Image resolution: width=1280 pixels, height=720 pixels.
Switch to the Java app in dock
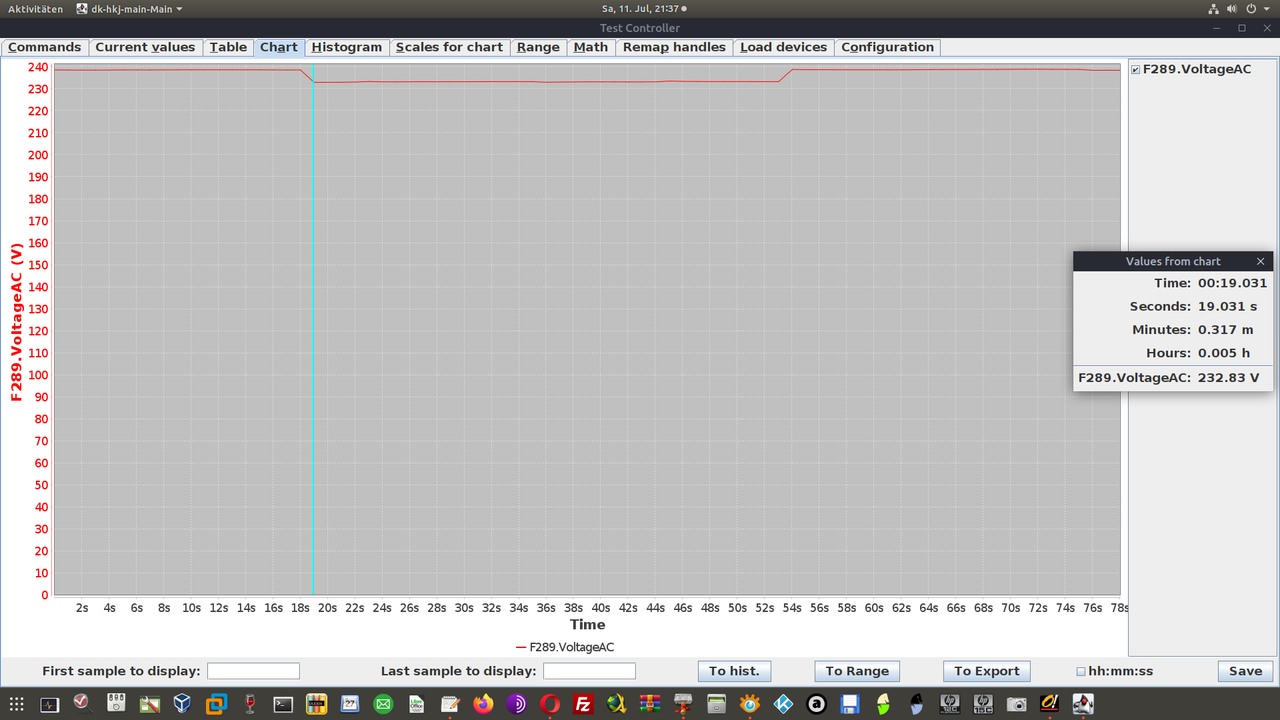(1083, 705)
